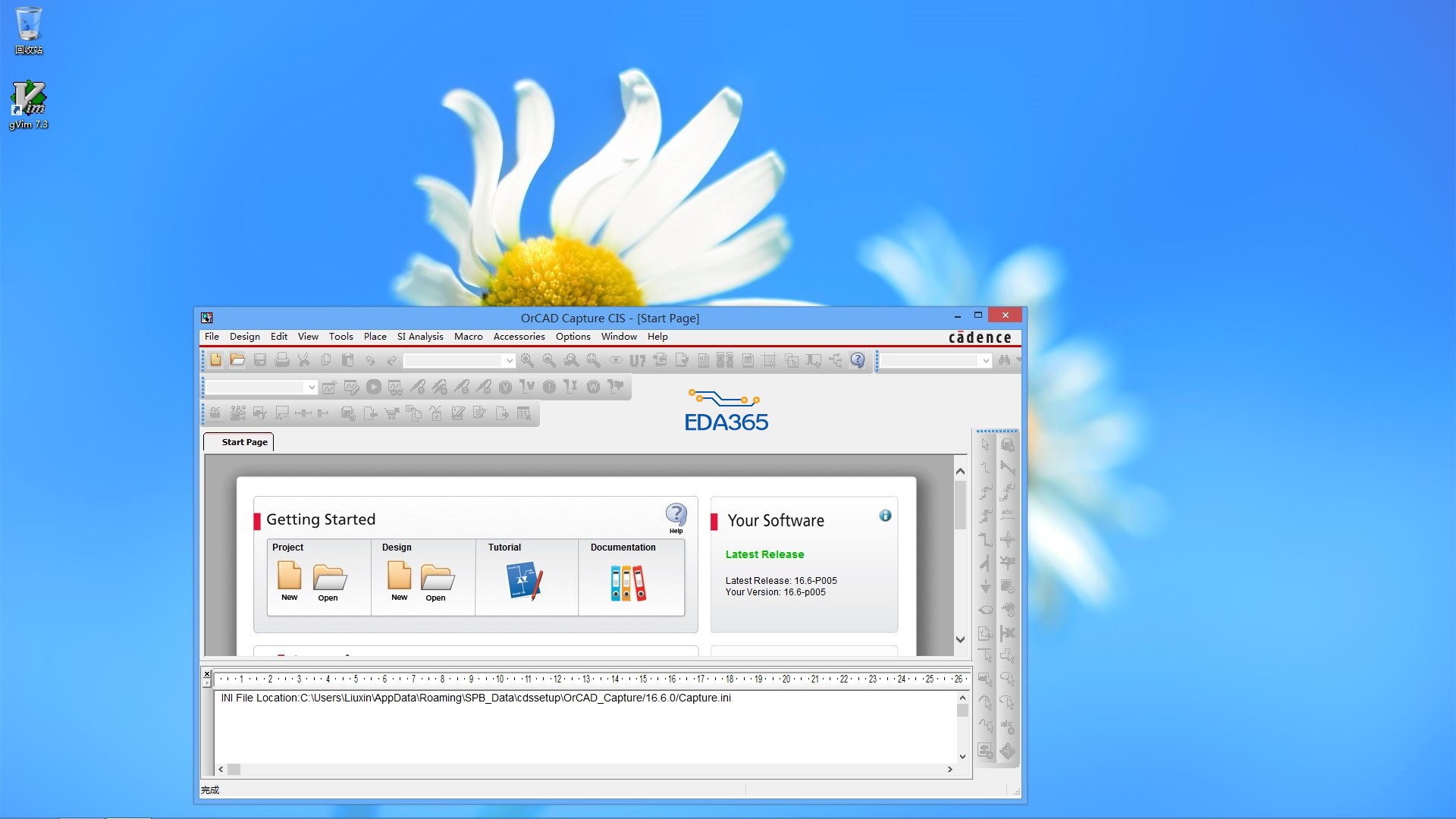Click the Zoom Out magnifier icon
Viewport: 1456px width, 819px height.
549,360
